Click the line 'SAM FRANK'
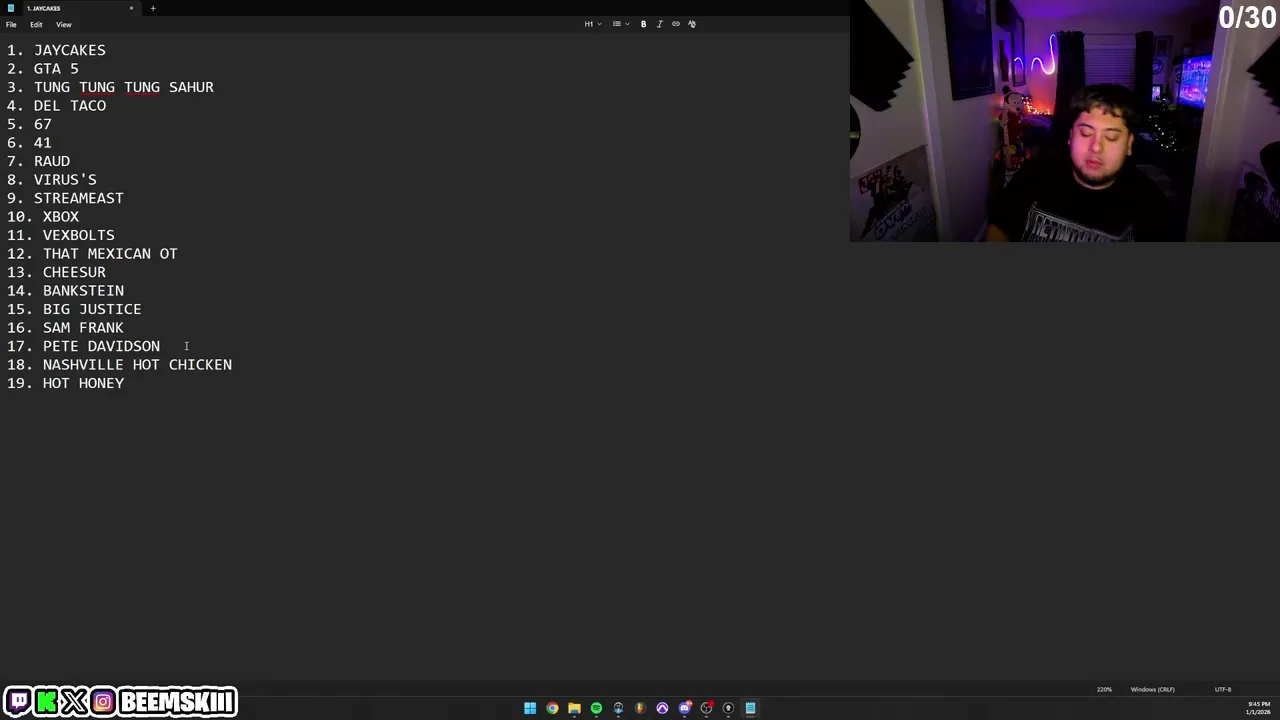The width and height of the screenshot is (1280, 720). (x=83, y=328)
